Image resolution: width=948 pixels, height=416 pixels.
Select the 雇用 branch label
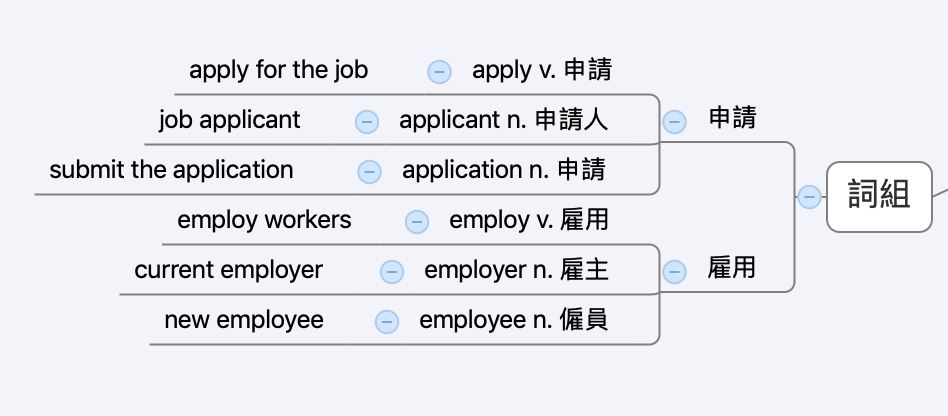coord(732,267)
